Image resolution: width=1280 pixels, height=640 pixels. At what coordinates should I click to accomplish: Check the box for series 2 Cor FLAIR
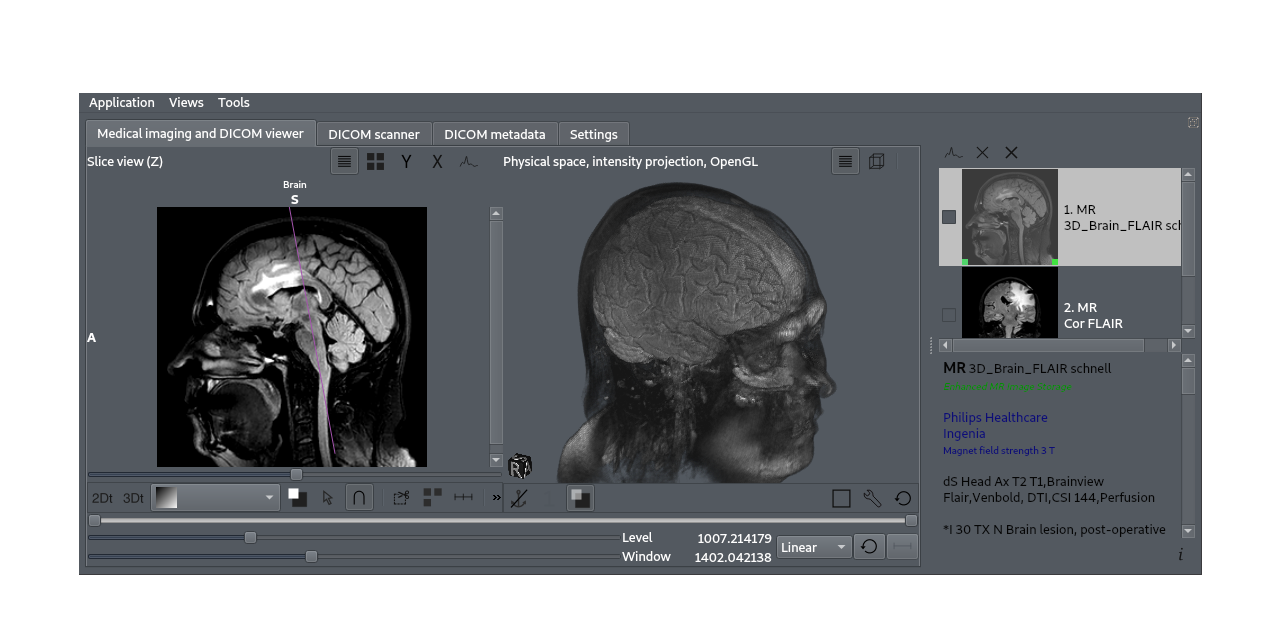point(949,315)
